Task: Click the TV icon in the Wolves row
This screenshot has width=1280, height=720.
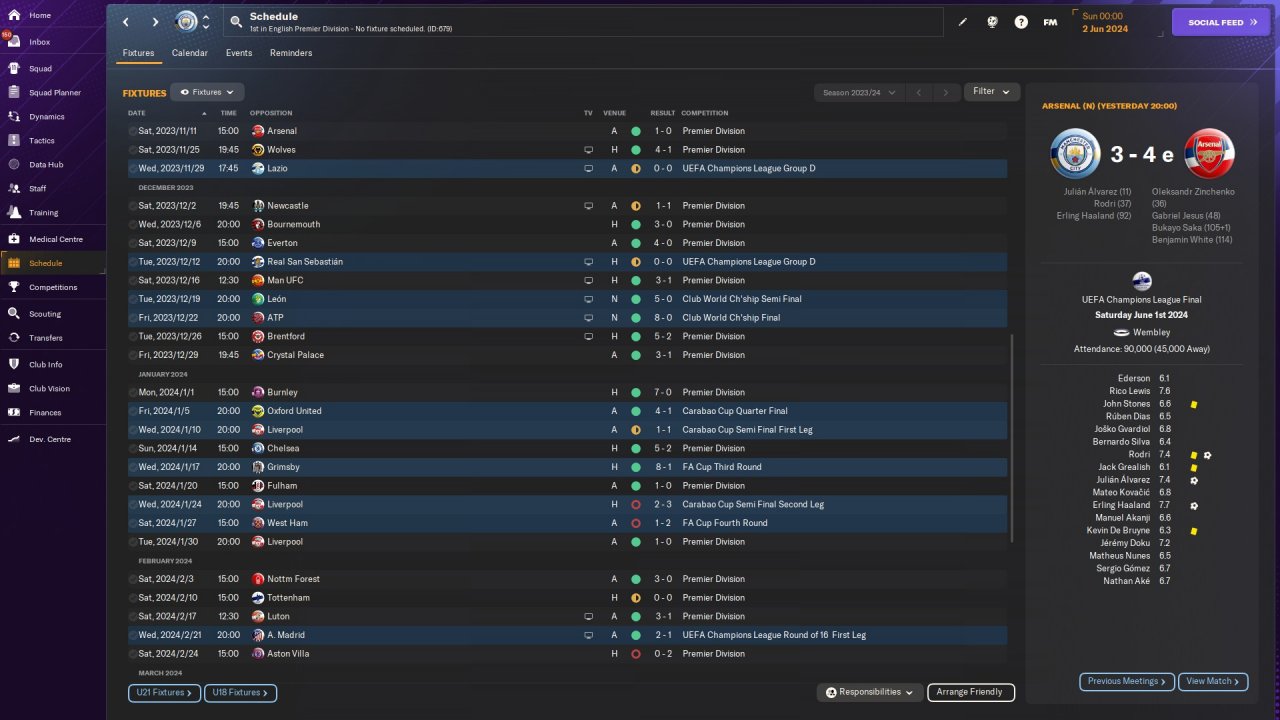Action: (x=589, y=150)
